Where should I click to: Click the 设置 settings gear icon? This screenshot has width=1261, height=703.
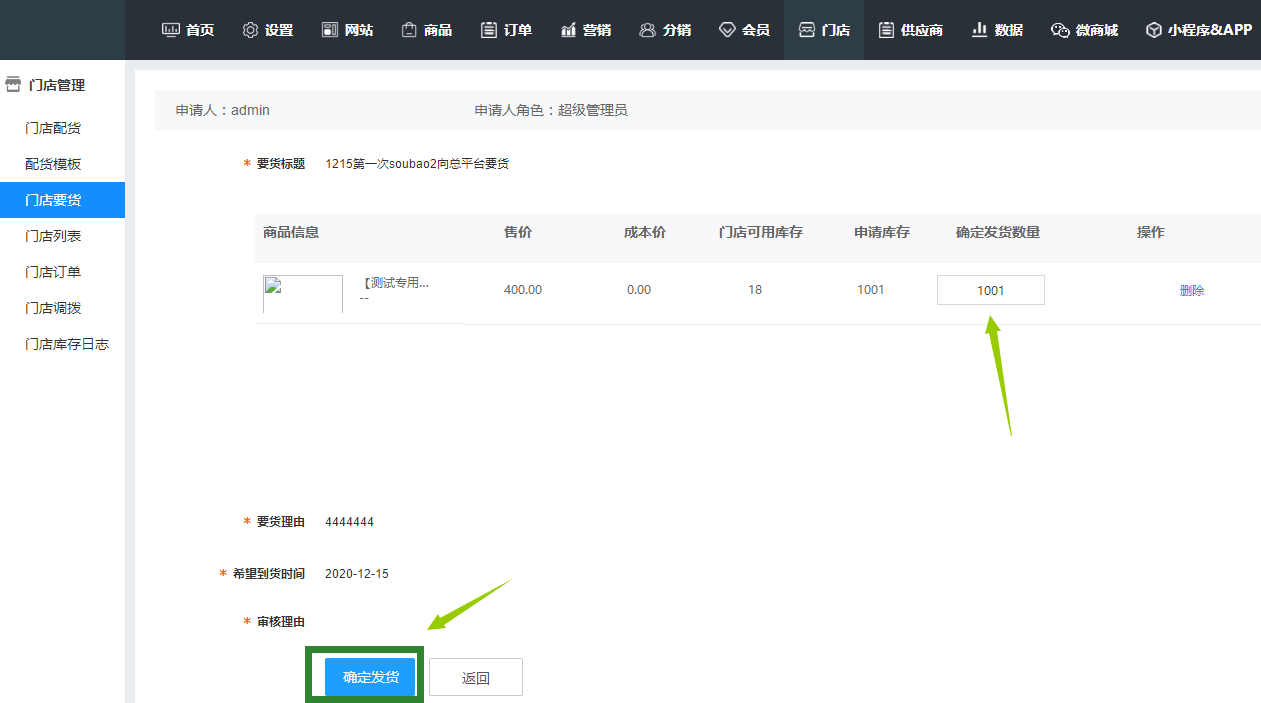250,29
